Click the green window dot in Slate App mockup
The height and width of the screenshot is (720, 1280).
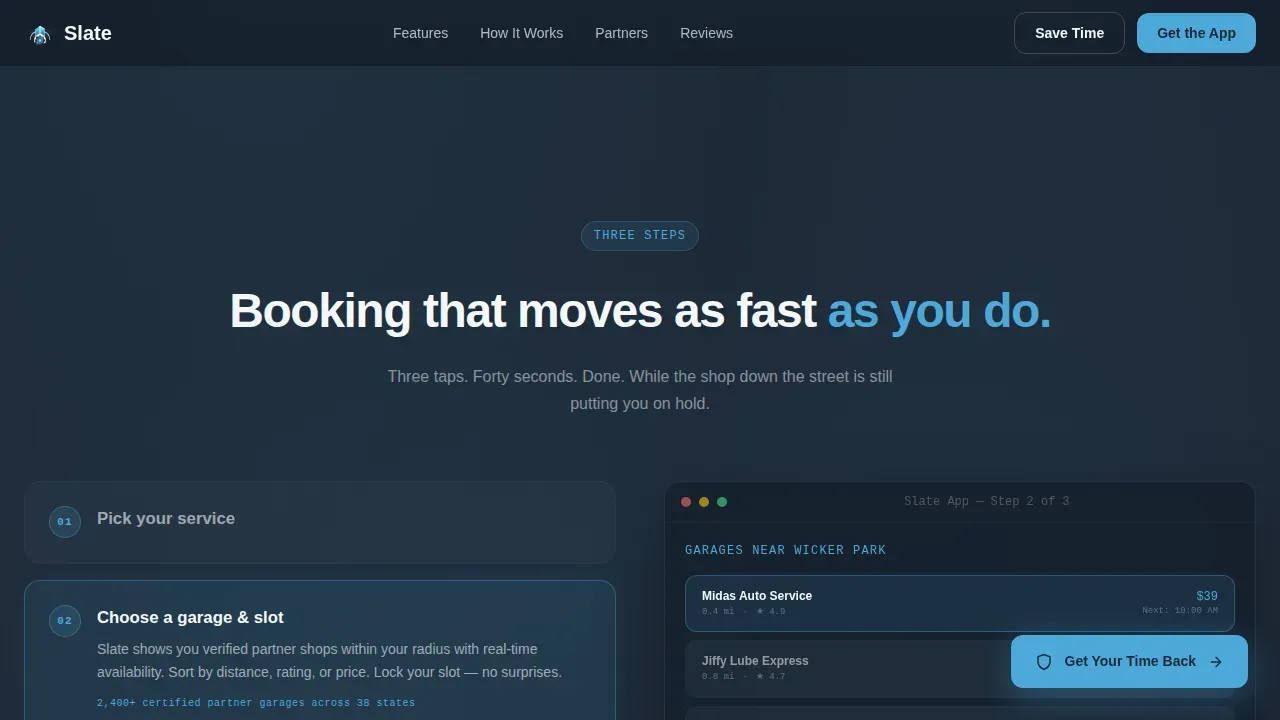click(x=722, y=502)
